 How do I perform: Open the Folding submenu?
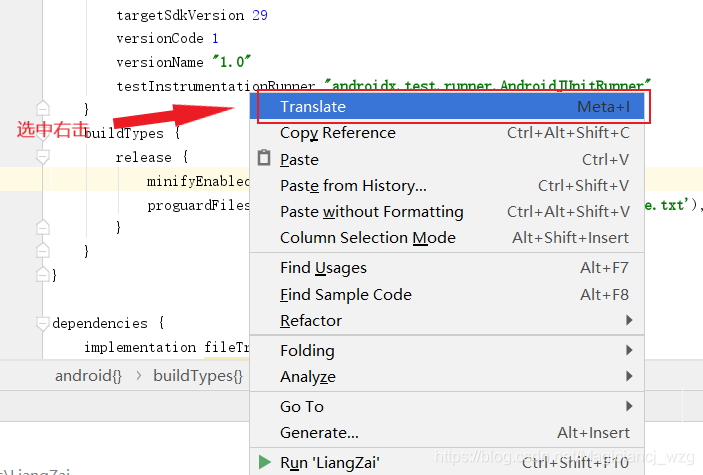[447, 351]
